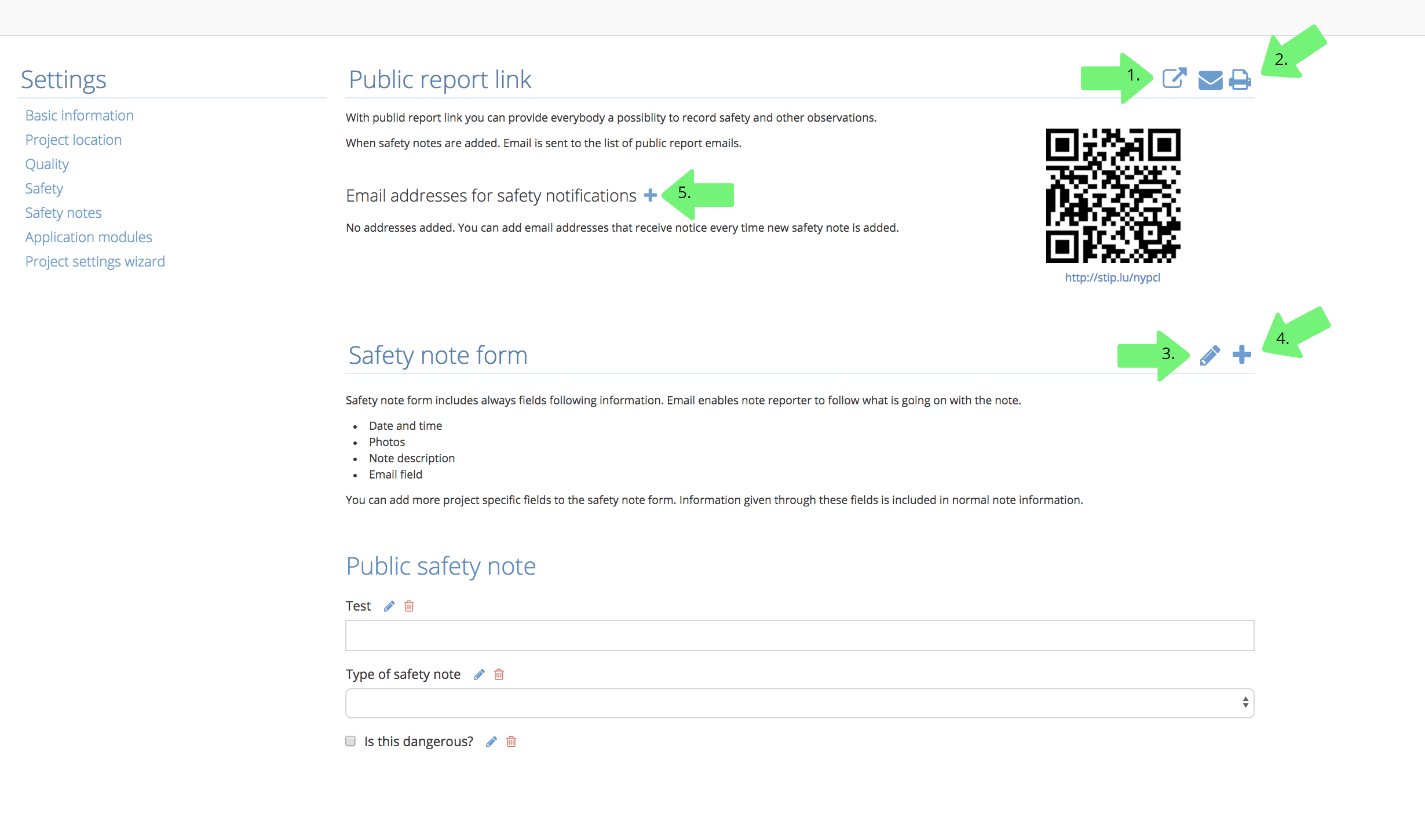Edit the Is this dangerous? field
The height and width of the screenshot is (840, 1425).
(x=491, y=742)
